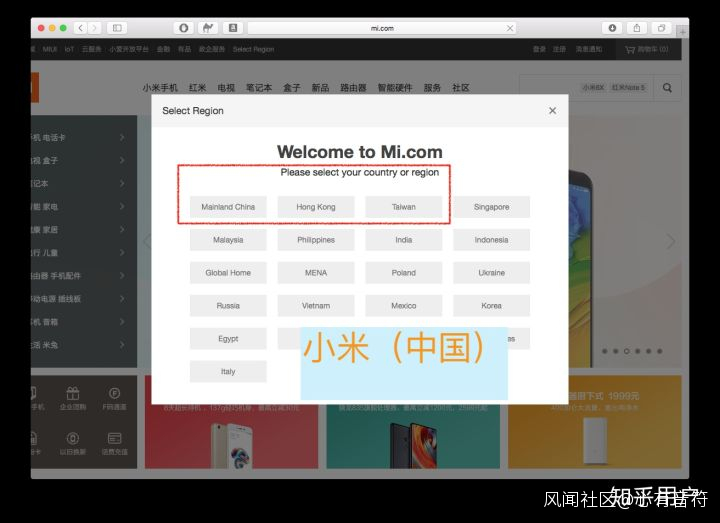The height and width of the screenshot is (523, 720).
Task: Choose Indonesia region
Action: (491, 240)
